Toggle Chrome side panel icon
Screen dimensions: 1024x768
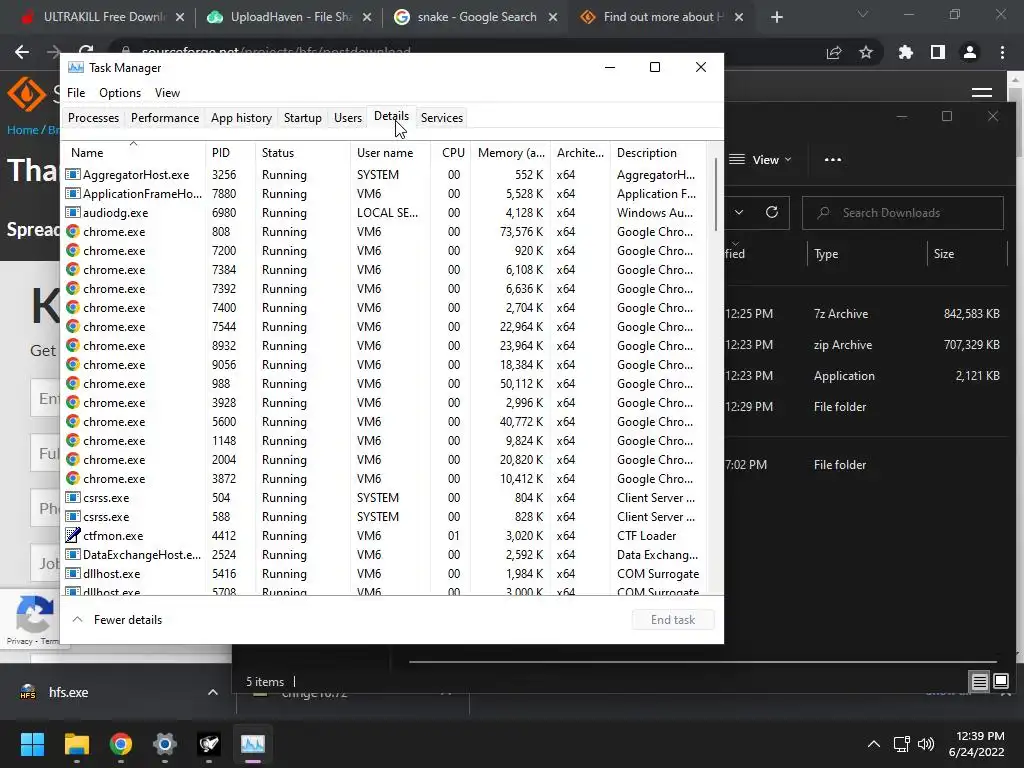(938, 52)
